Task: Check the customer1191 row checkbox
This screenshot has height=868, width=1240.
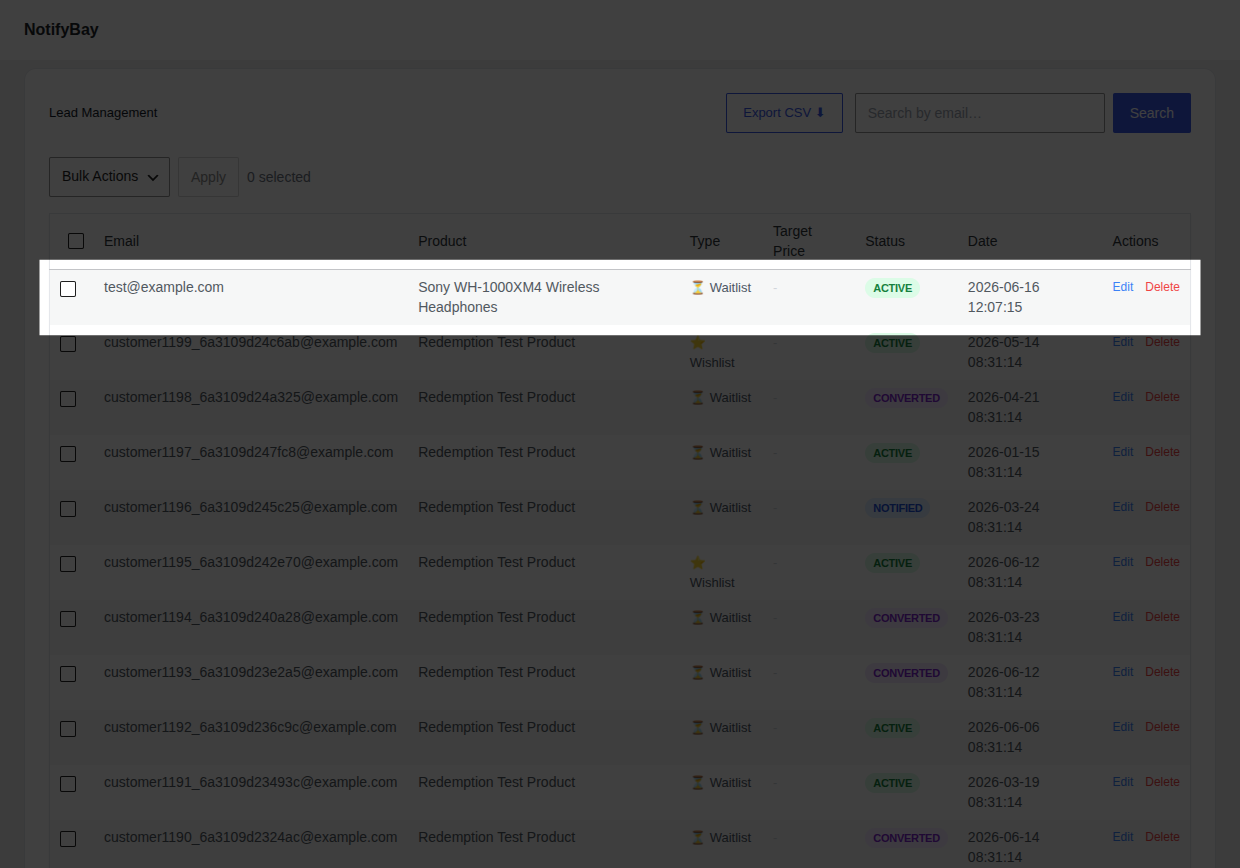Action: click(68, 784)
